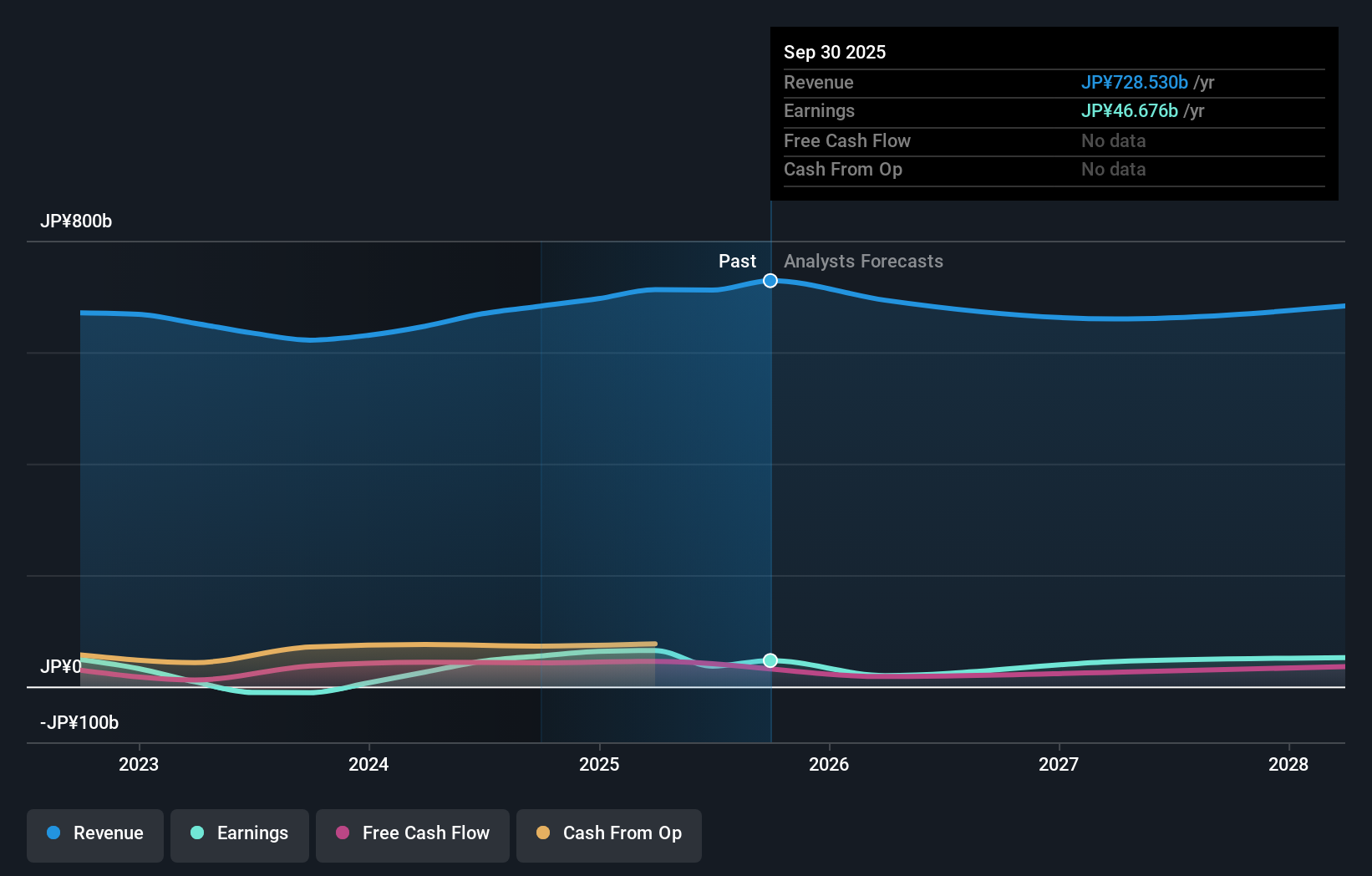This screenshot has height=876, width=1372.
Task: Click the JP¥800b axis label
Action: click(75, 222)
